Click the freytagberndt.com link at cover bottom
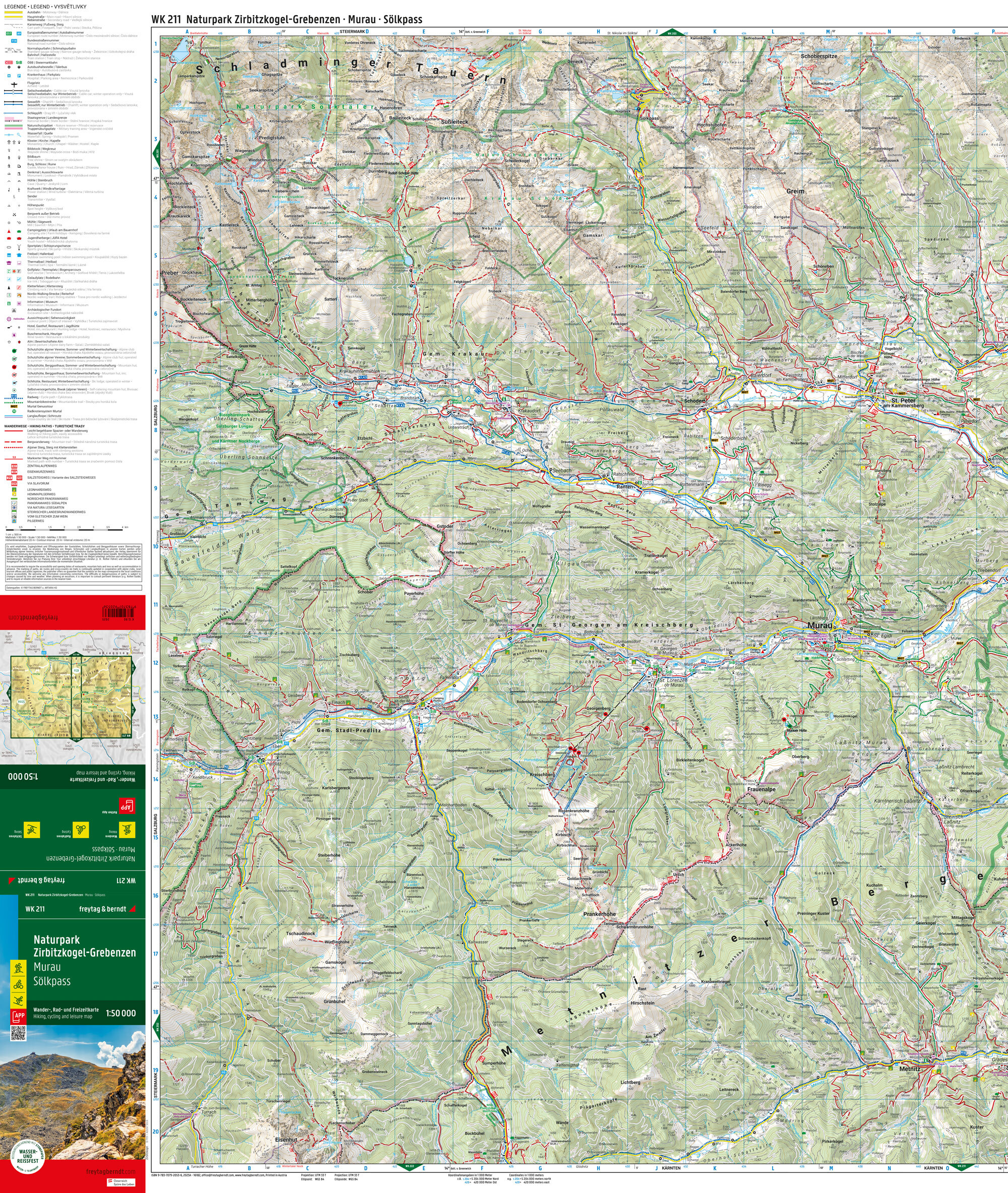The width and height of the screenshot is (1008, 1193). click(110, 1171)
